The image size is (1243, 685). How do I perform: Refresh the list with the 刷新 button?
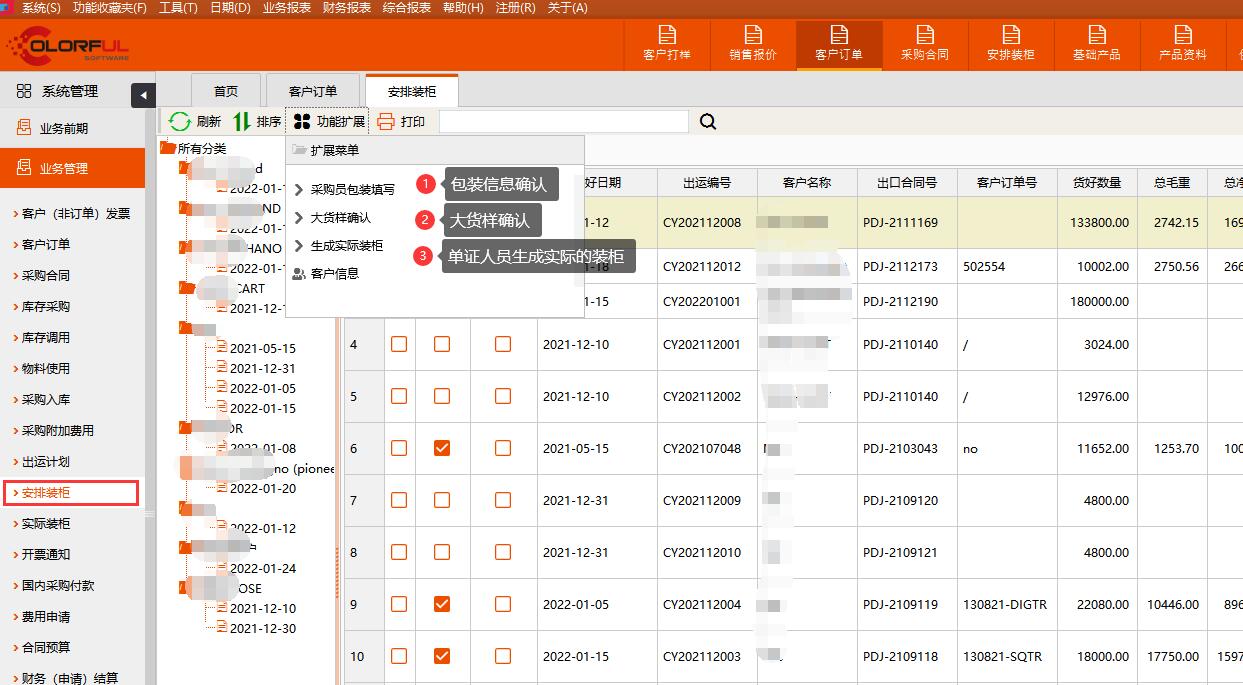pos(195,122)
